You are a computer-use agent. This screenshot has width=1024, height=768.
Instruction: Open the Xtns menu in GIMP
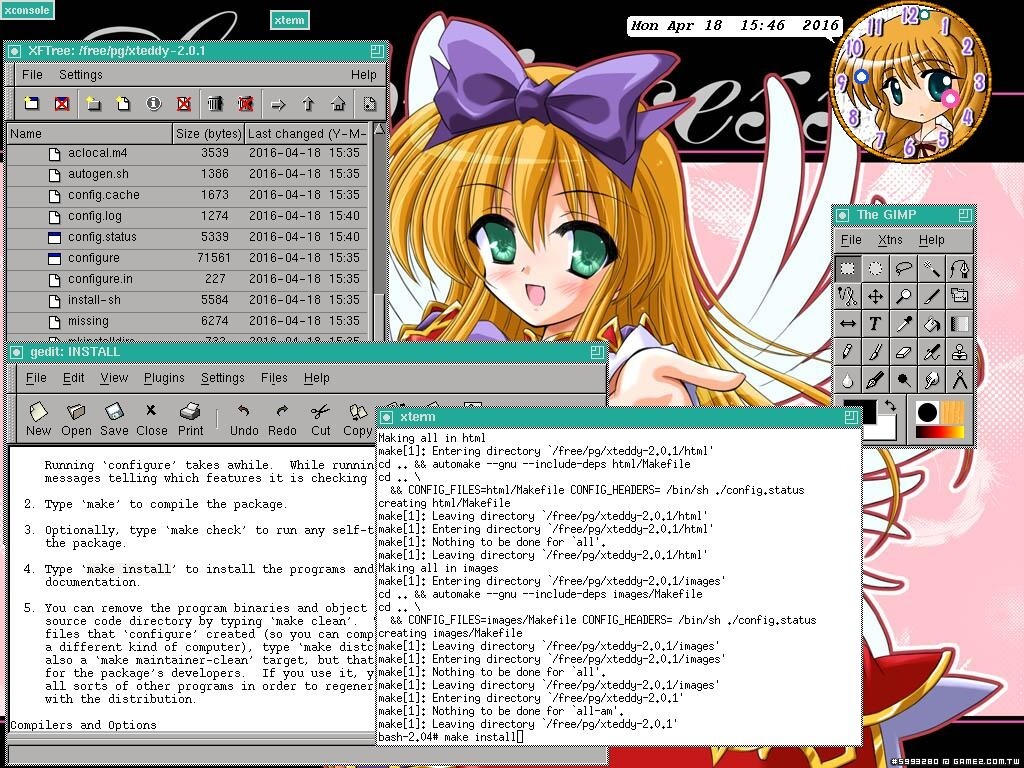click(x=890, y=240)
